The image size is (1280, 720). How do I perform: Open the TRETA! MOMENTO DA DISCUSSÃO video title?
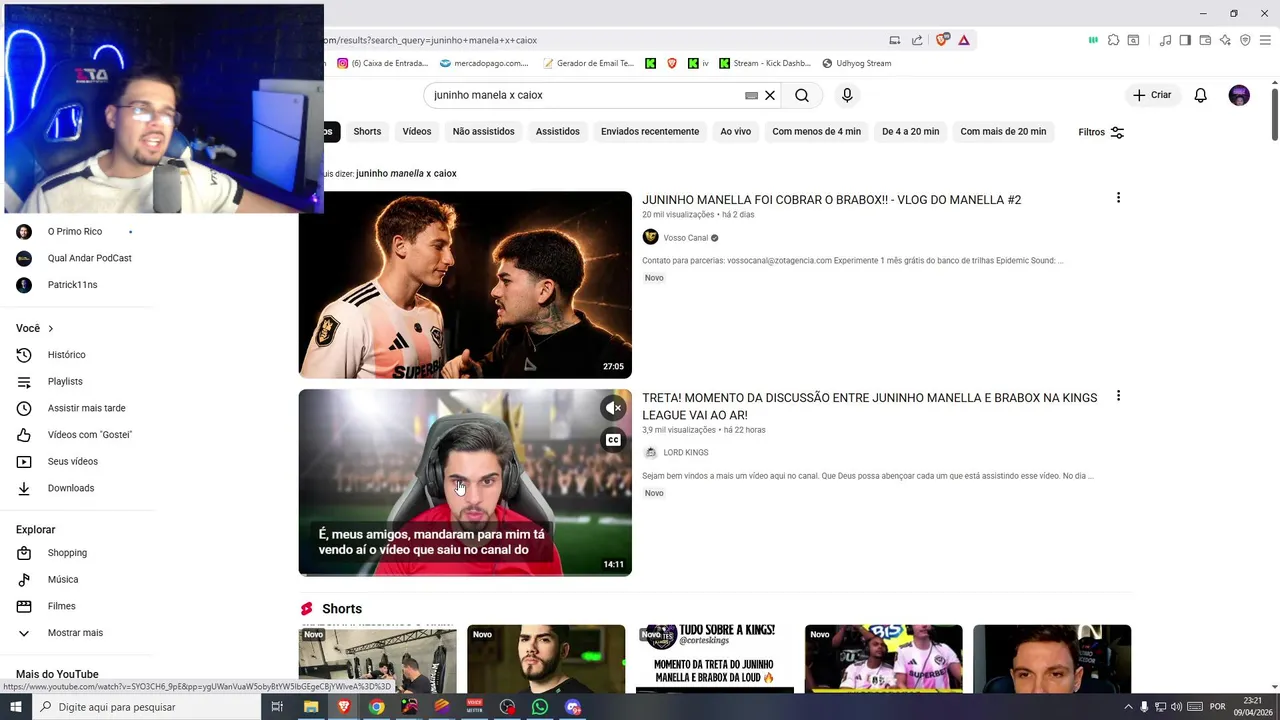tap(869, 406)
